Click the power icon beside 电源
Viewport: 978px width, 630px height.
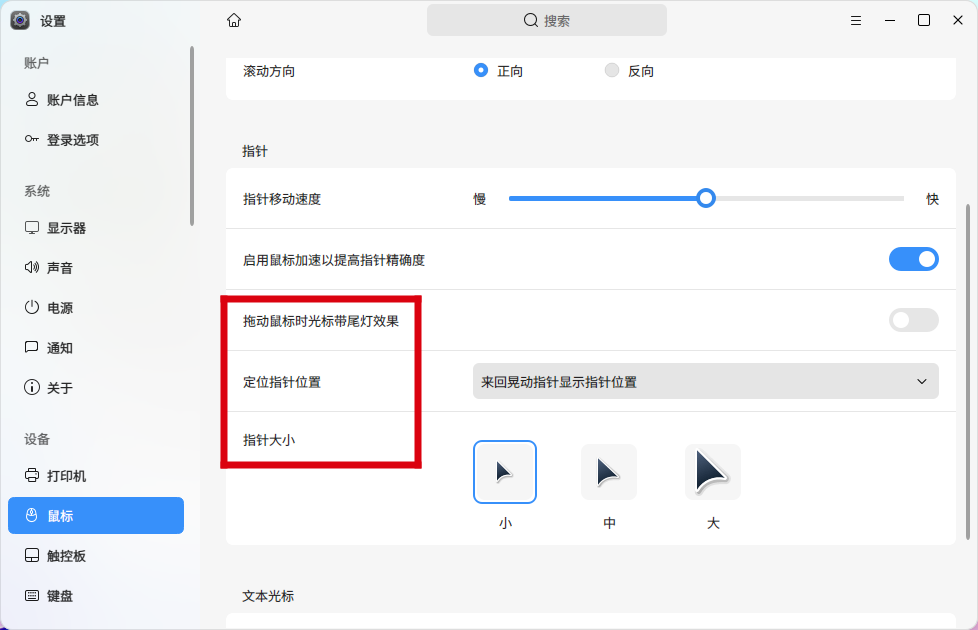point(32,308)
